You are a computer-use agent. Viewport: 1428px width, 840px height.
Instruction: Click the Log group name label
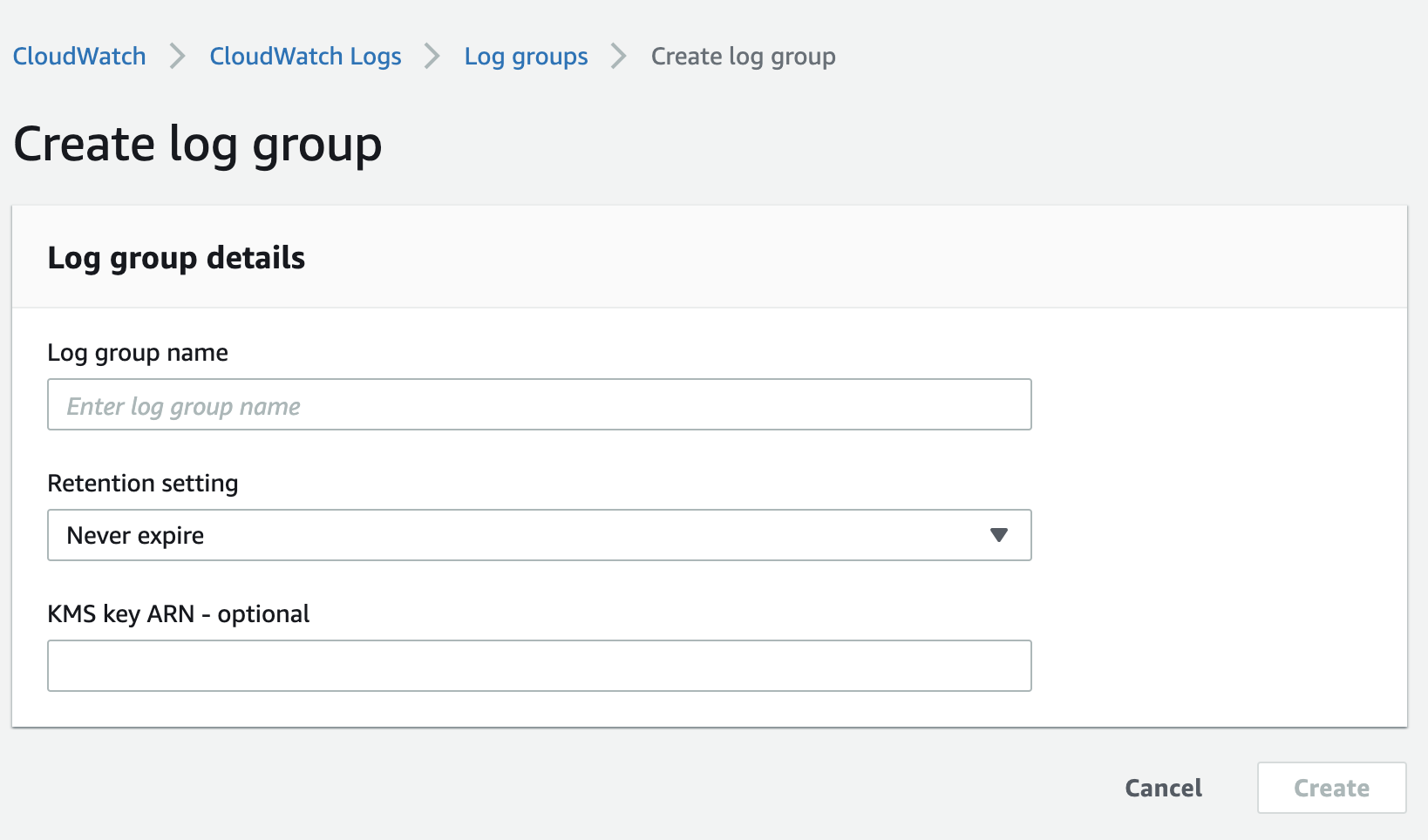tap(138, 353)
